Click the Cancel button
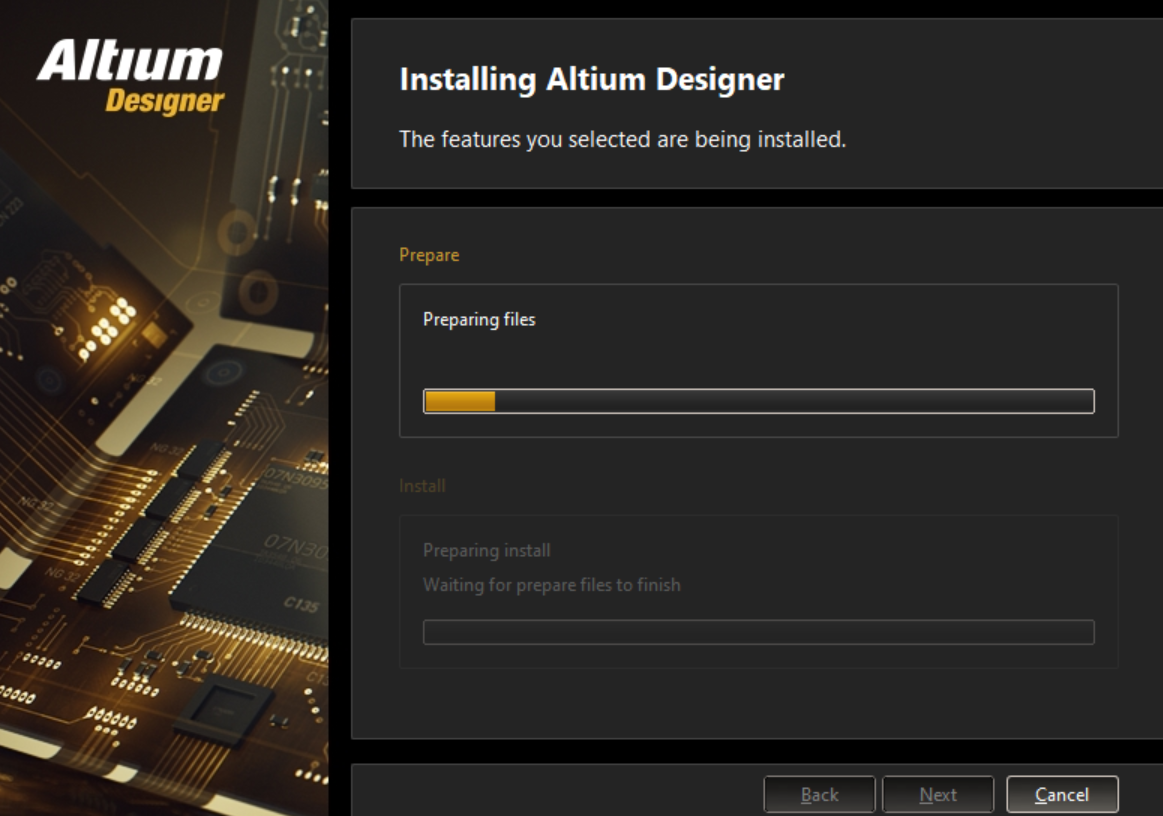Image resolution: width=1163 pixels, height=816 pixels. click(x=1062, y=794)
